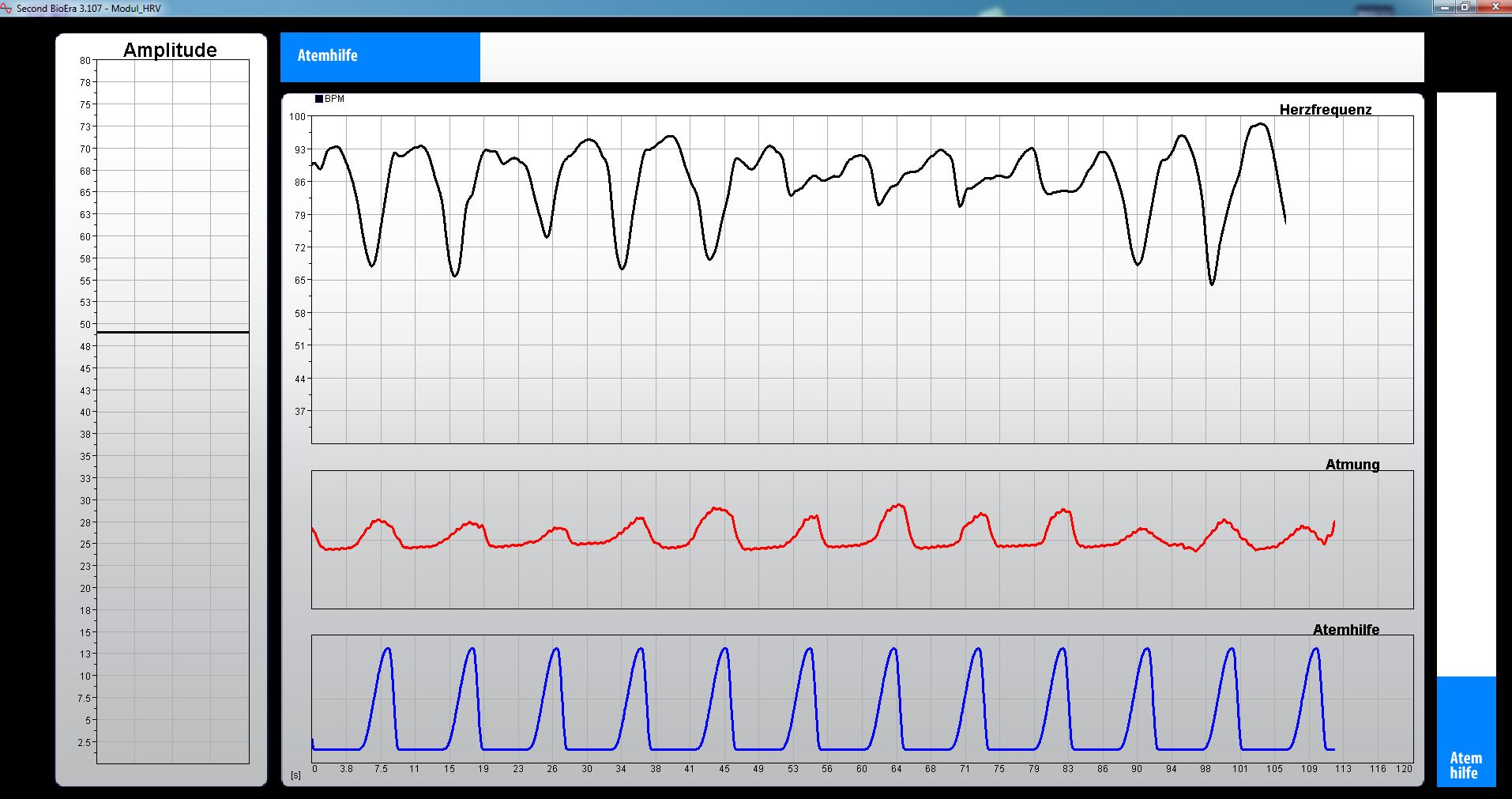The width and height of the screenshot is (1512, 799).
Task: Minimize the BioEra window
Action: point(1445,7)
